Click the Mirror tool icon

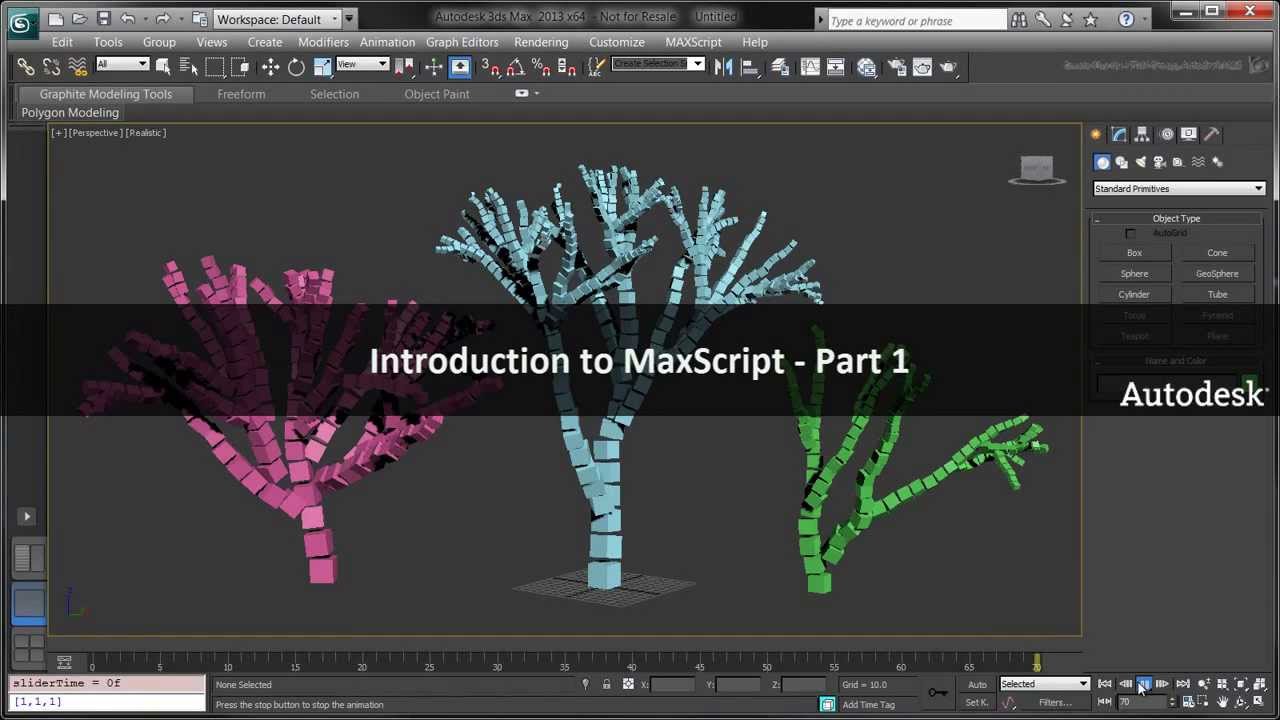(724, 67)
